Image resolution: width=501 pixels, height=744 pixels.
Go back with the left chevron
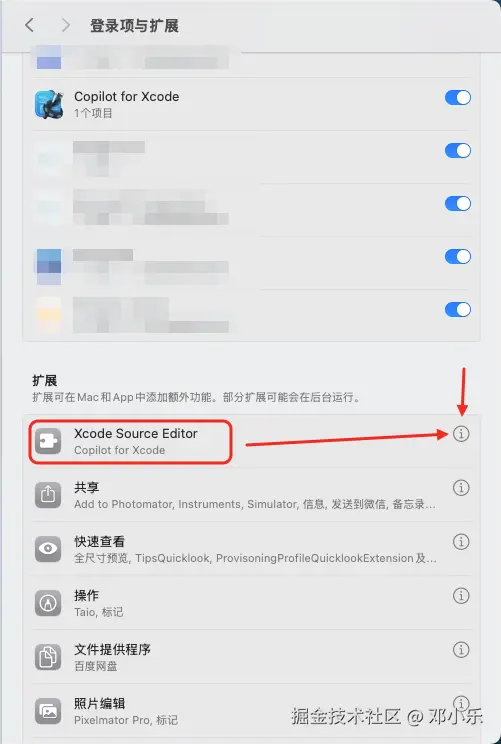pos(29,25)
